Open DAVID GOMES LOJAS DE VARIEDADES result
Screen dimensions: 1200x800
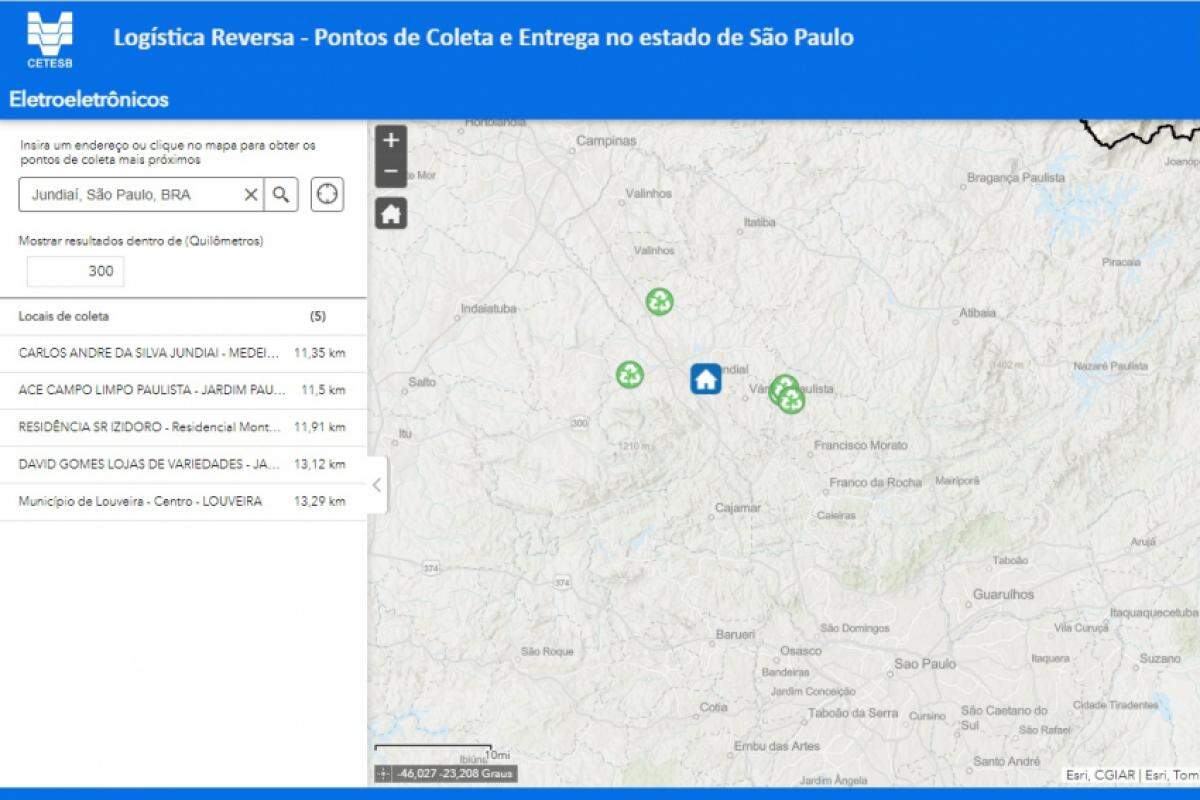click(x=183, y=464)
